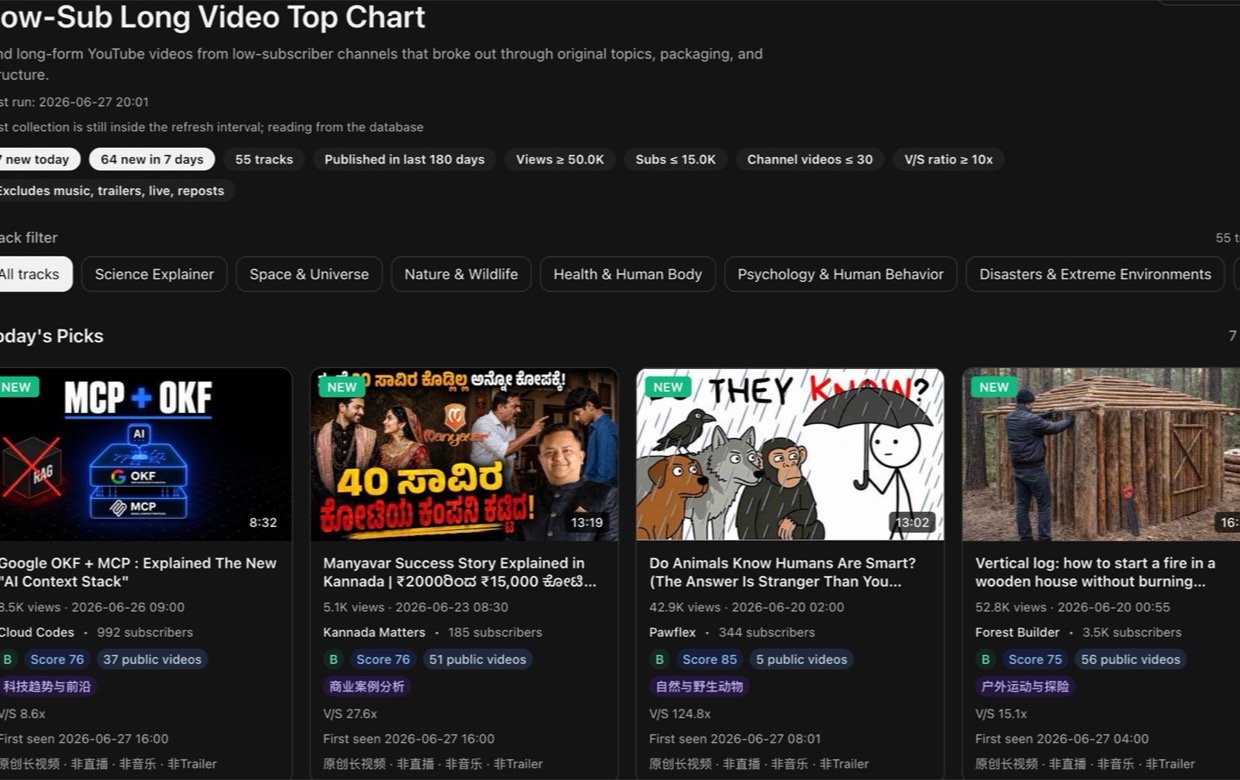
Task: Click 'Excludes music, trailers, live, reposts' chip
Action: [114, 190]
